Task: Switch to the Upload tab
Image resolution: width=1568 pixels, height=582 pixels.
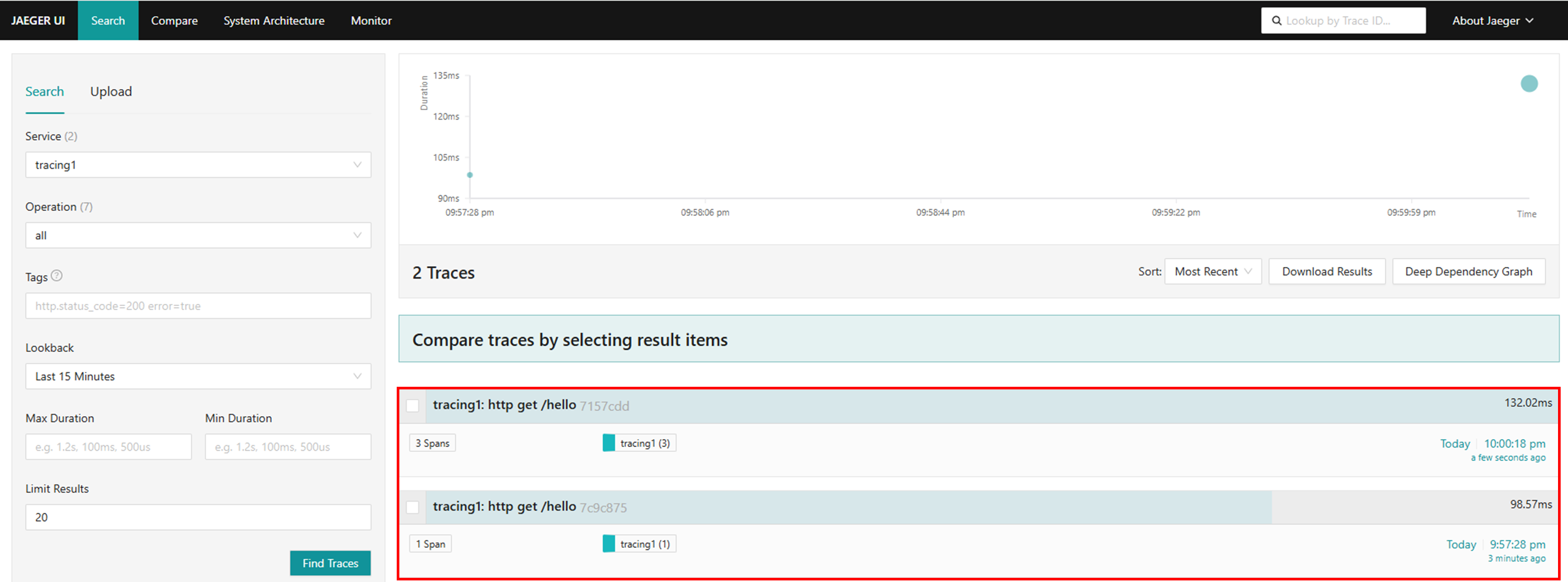Action: [111, 91]
